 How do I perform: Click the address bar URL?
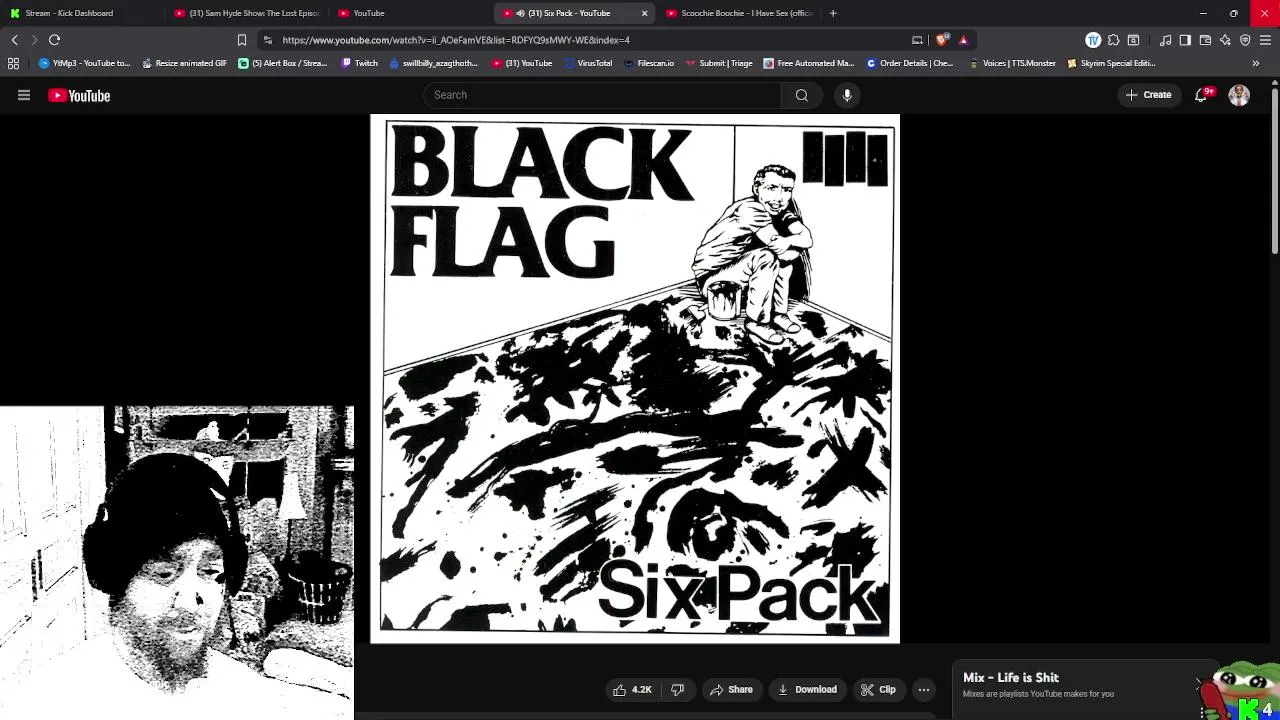point(456,40)
